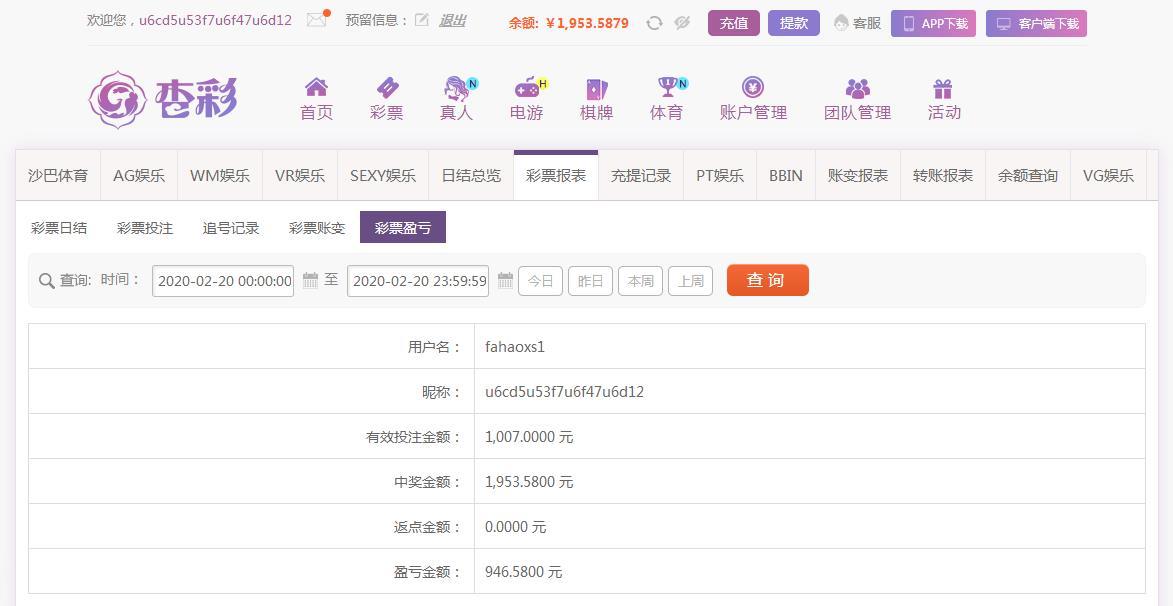Viewport: 1173px width, 606px height.
Task: Click the 充值 recharge button
Action: (x=734, y=23)
